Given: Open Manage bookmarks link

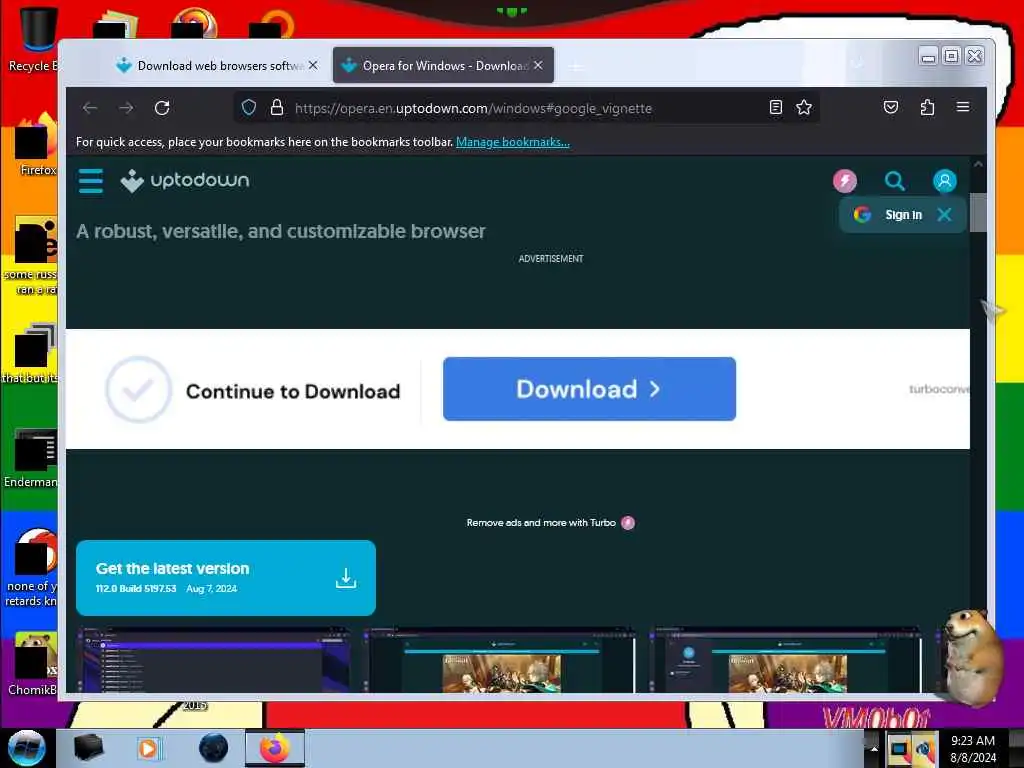Looking at the screenshot, I should 513,142.
